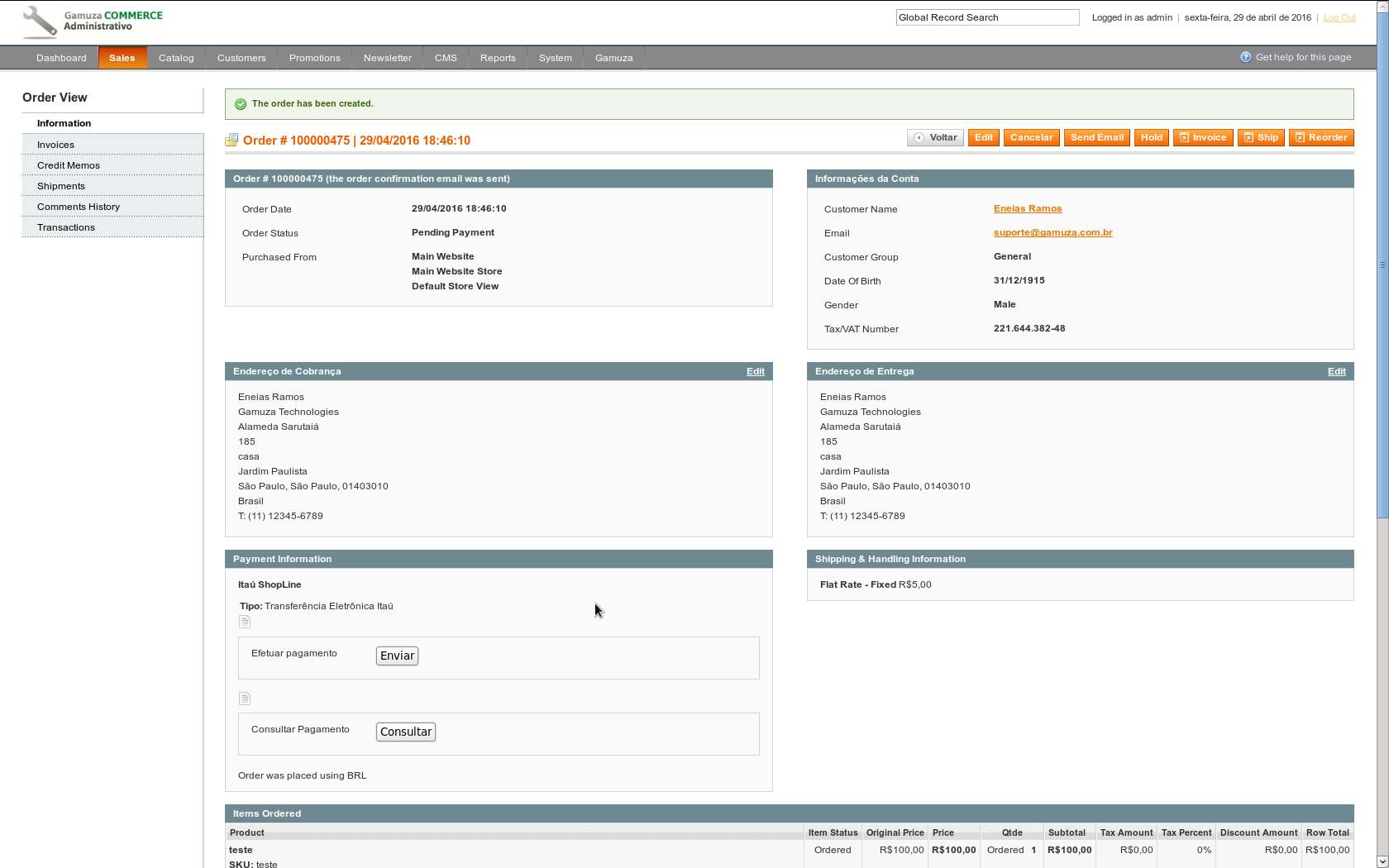Click the suporte@gamuza.com.br email link
This screenshot has height=868, width=1389.
[1053, 232]
